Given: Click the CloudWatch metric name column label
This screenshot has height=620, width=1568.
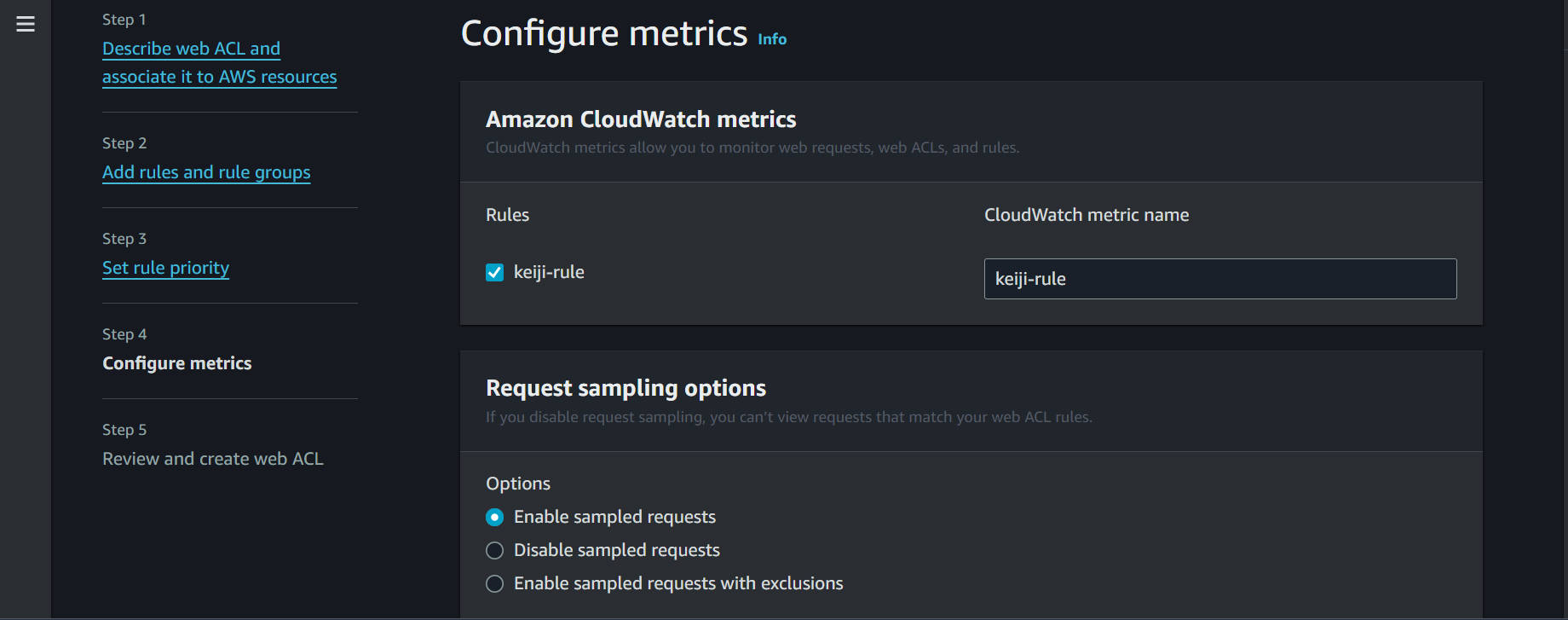Looking at the screenshot, I should pos(1086,215).
